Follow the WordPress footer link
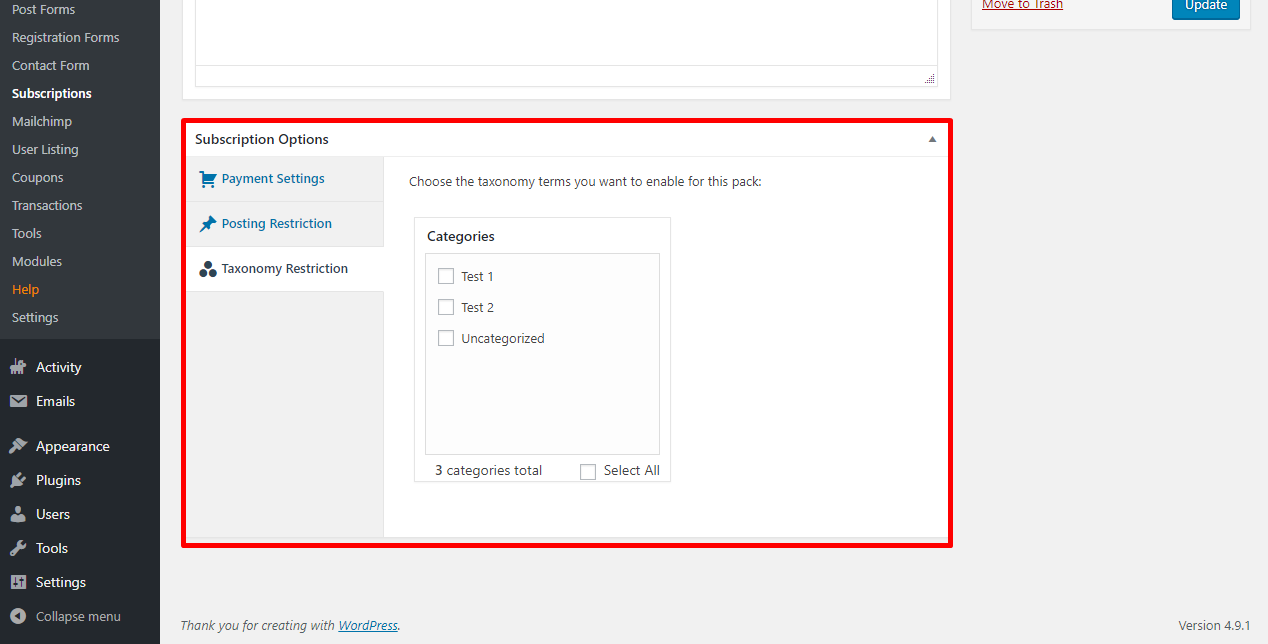This screenshot has height=644, width=1268. (368, 625)
